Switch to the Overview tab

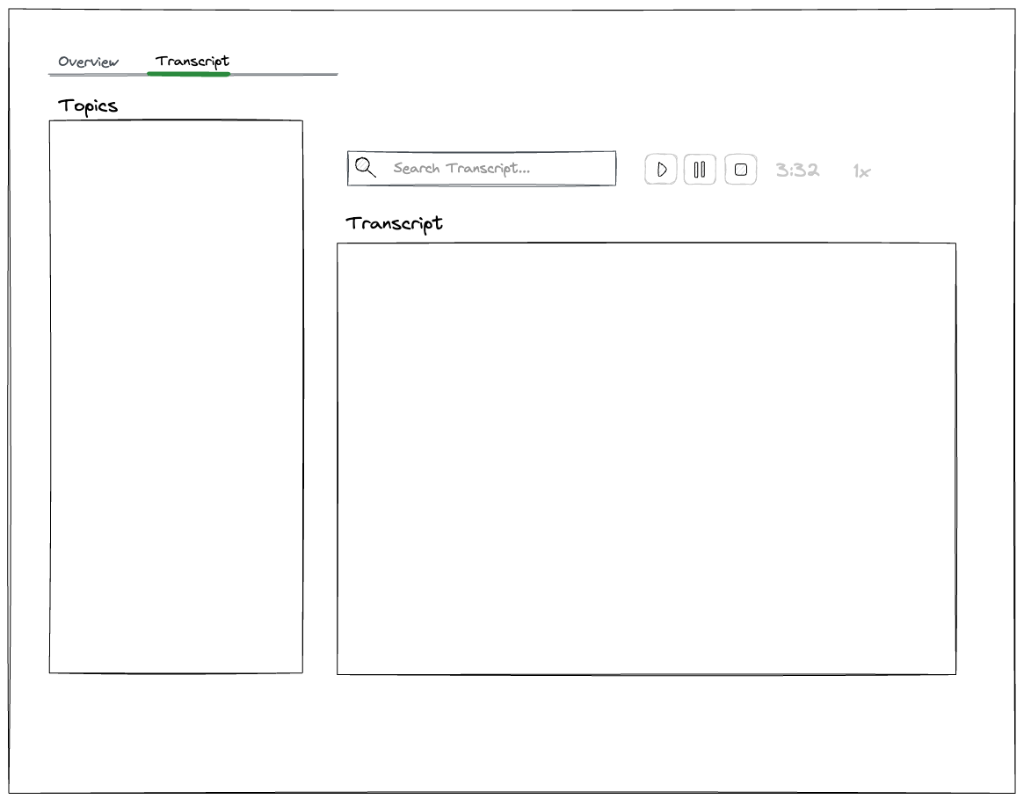coord(88,62)
